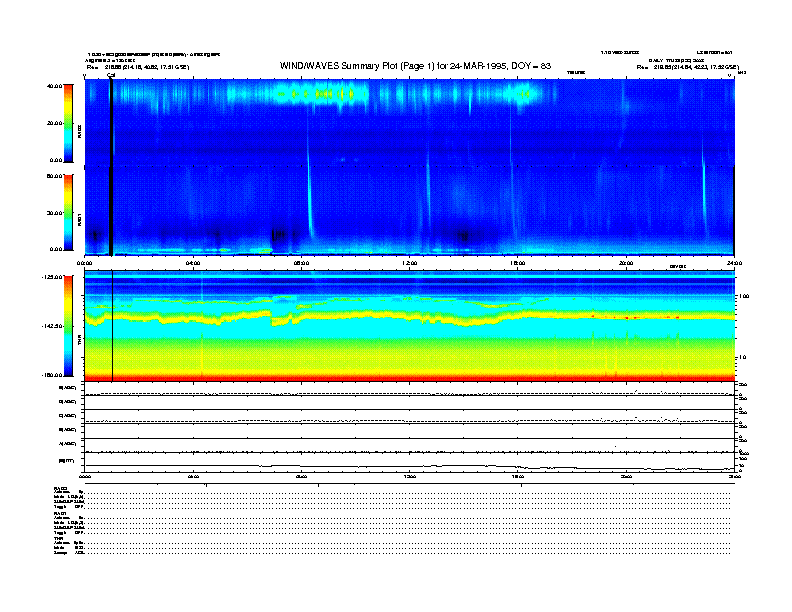
Task: Click the -125.00 value on TNR scale
Action: tap(52, 277)
